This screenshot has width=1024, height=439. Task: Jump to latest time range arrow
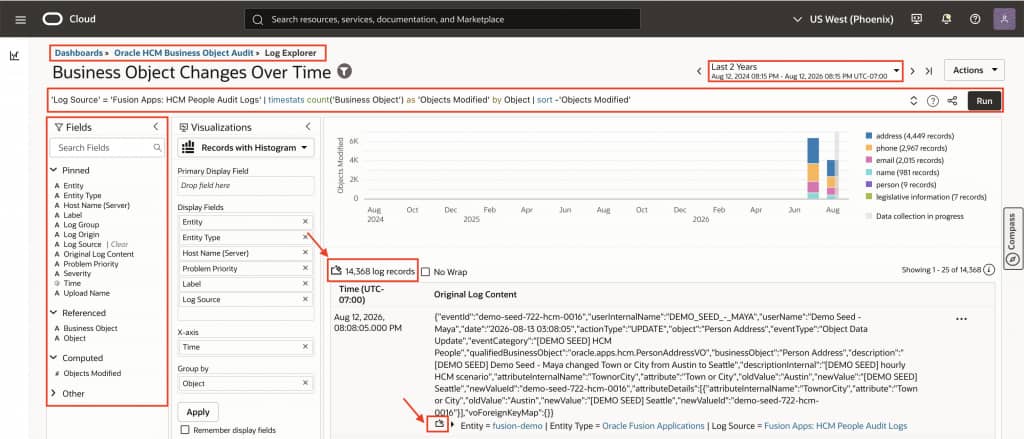929,71
